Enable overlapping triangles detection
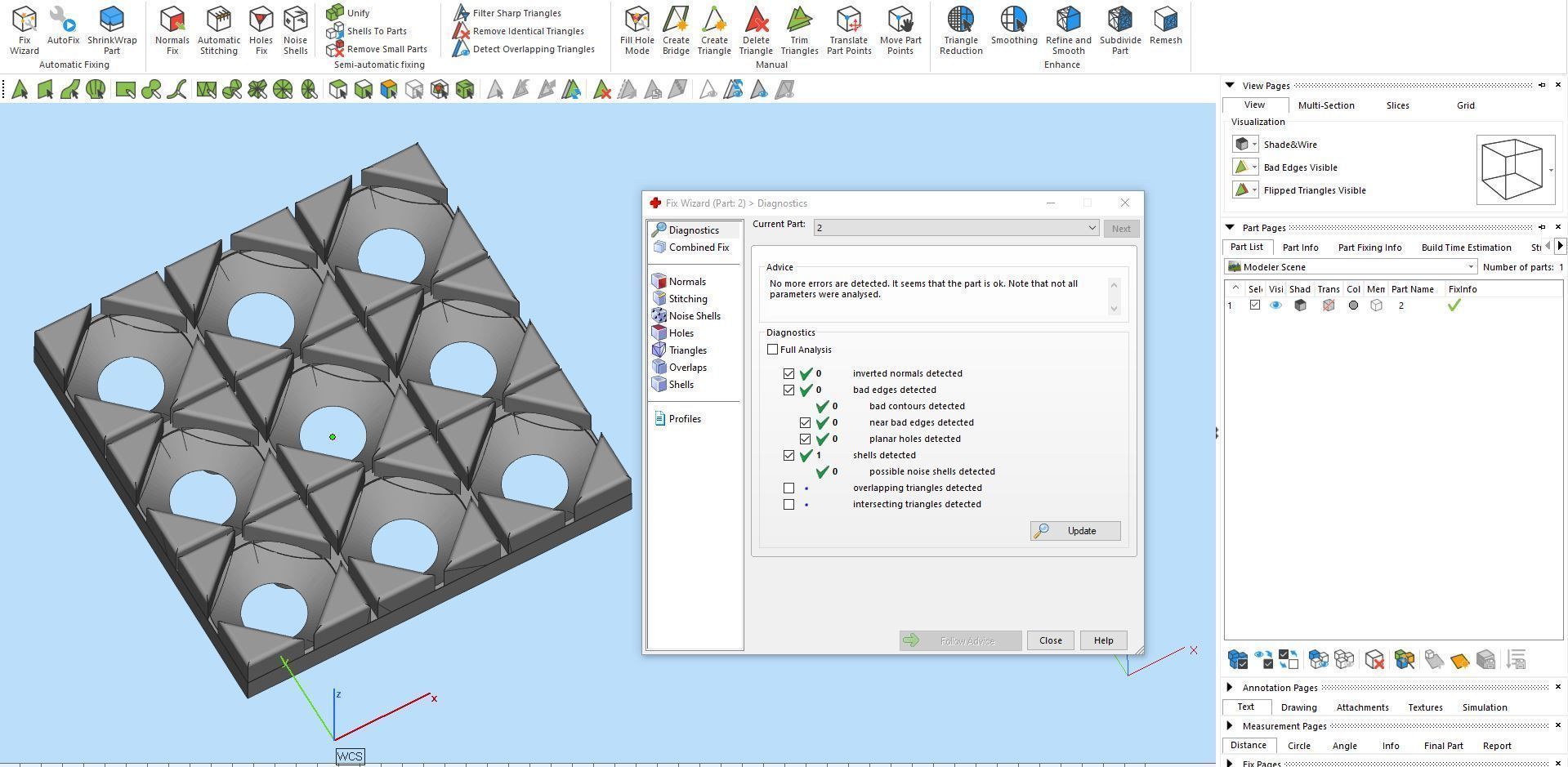 (789, 488)
